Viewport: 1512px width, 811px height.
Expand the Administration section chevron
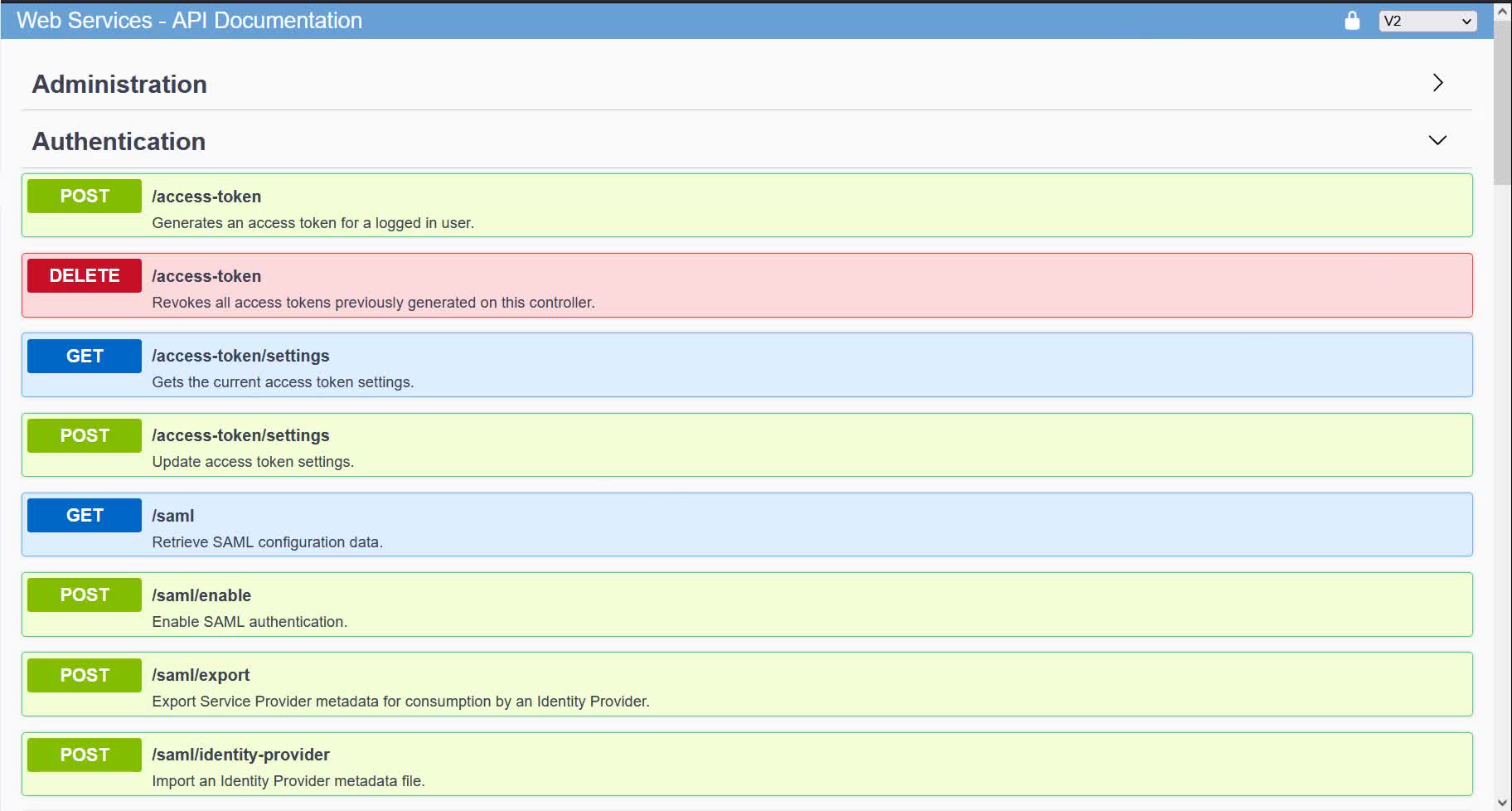1438,83
